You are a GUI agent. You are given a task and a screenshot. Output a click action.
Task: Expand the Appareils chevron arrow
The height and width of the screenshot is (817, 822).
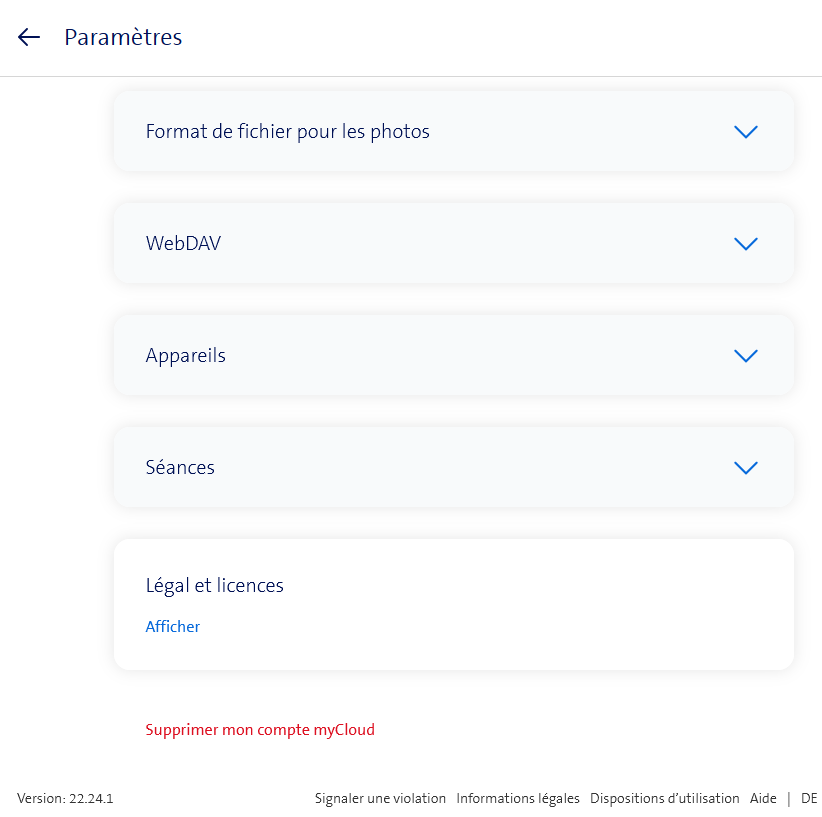746,356
